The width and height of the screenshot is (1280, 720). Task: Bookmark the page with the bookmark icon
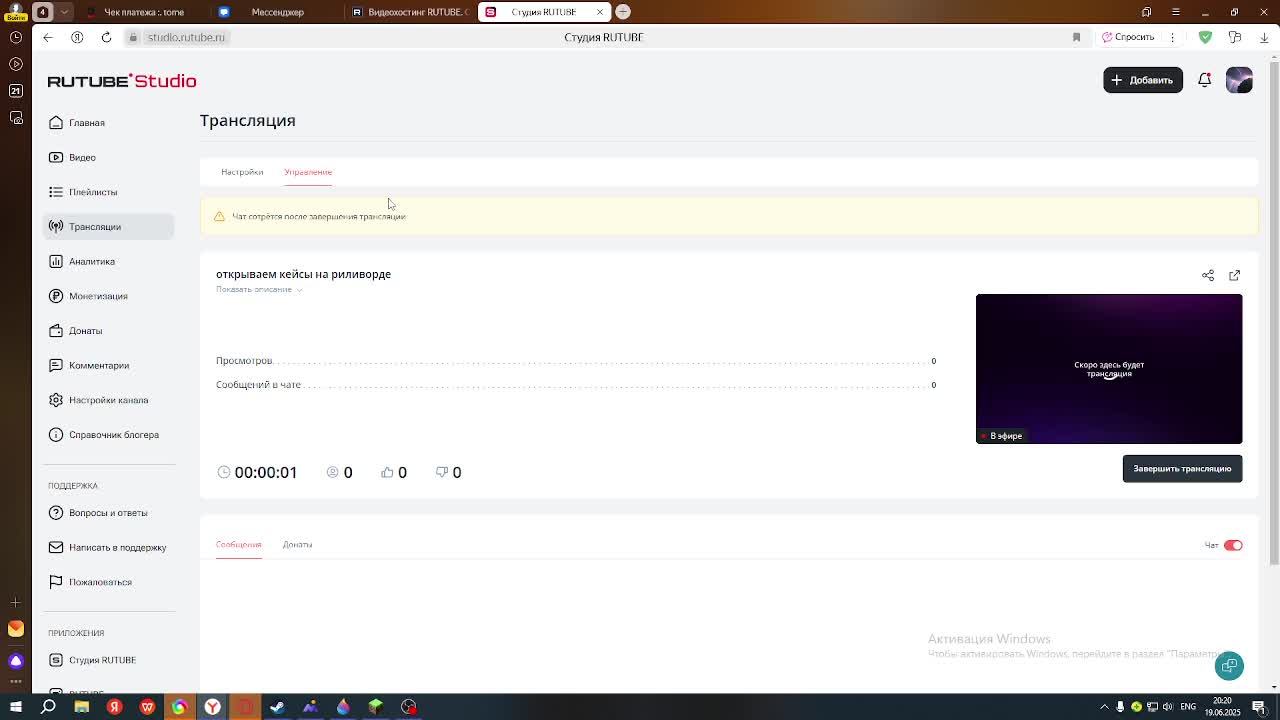click(x=1076, y=37)
